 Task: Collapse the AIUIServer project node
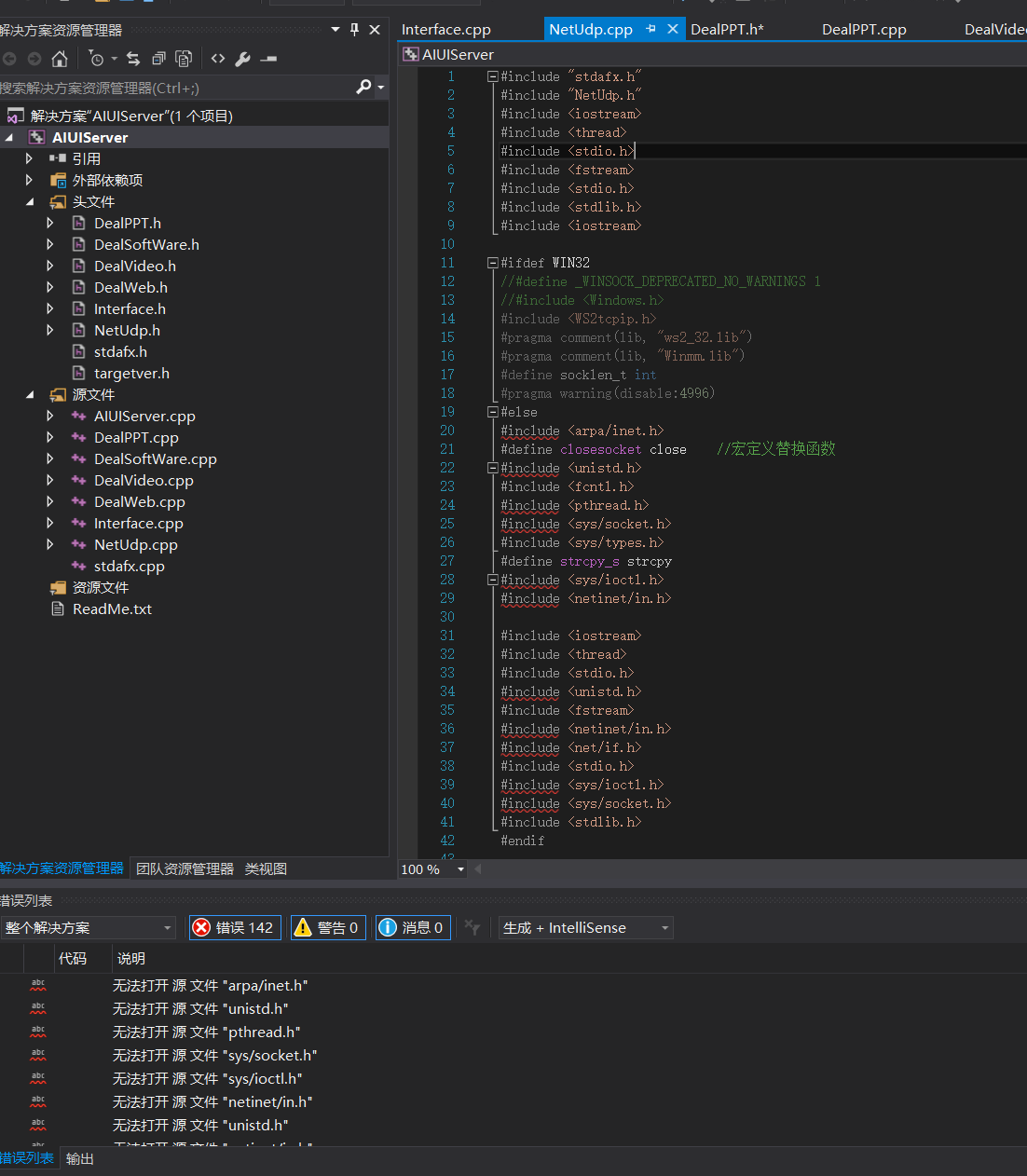pyautogui.click(x=9, y=137)
